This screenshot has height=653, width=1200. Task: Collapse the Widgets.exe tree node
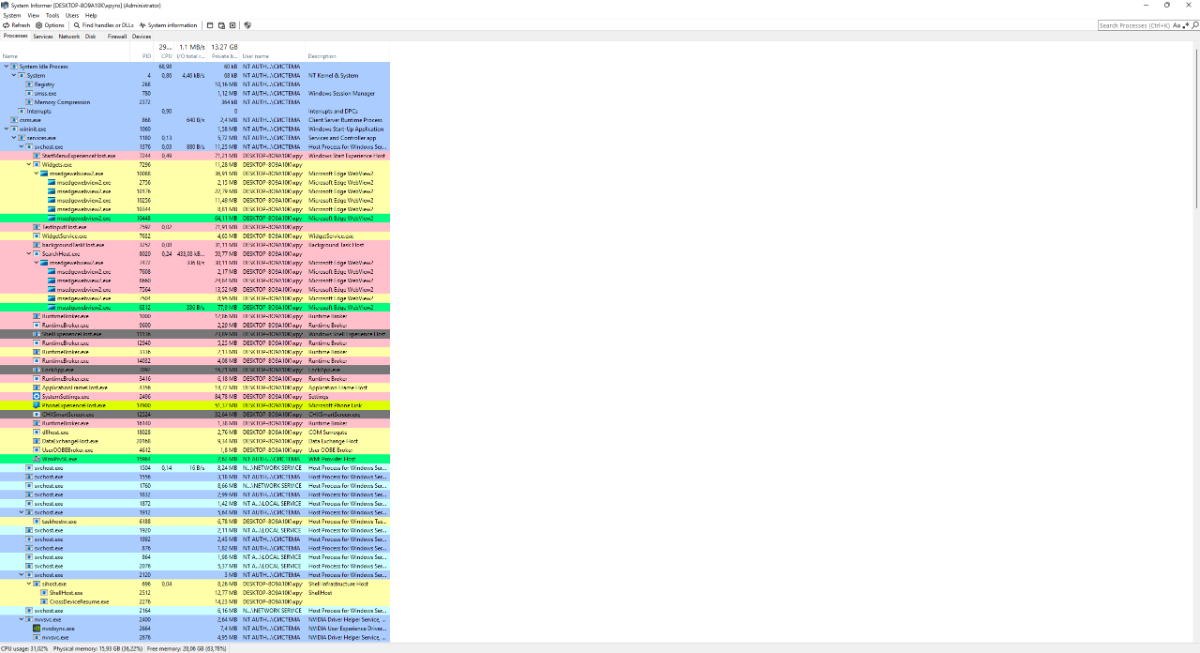click(30, 164)
